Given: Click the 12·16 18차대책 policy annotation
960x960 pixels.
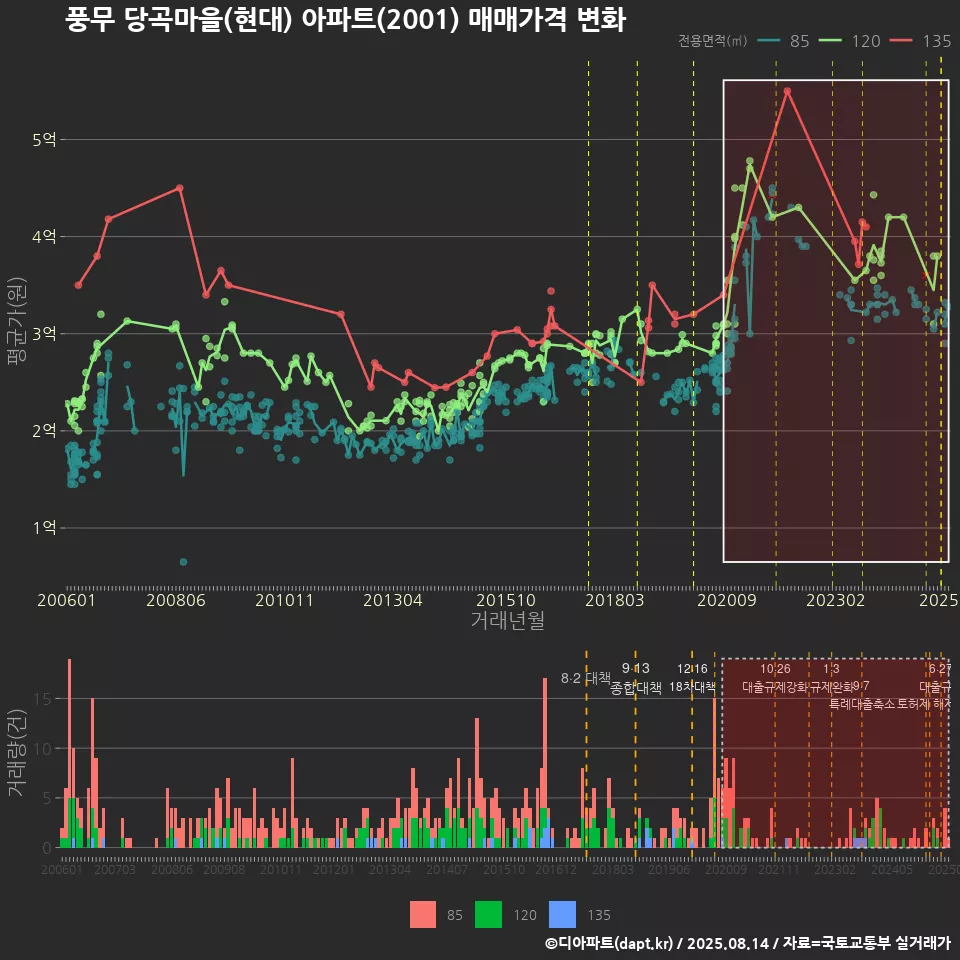Looking at the screenshot, I should tap(692, 678).
